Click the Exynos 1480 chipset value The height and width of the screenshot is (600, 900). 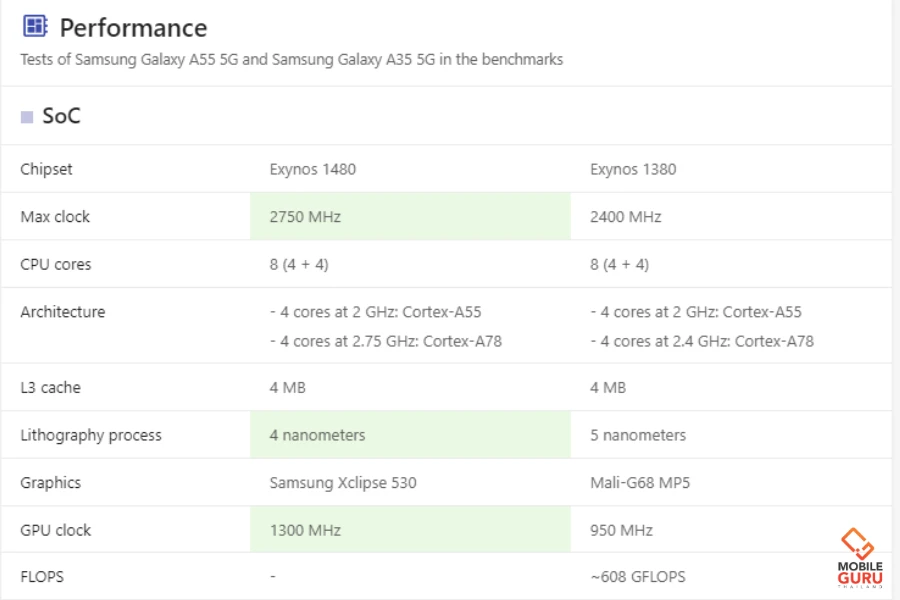pos(312,169)
